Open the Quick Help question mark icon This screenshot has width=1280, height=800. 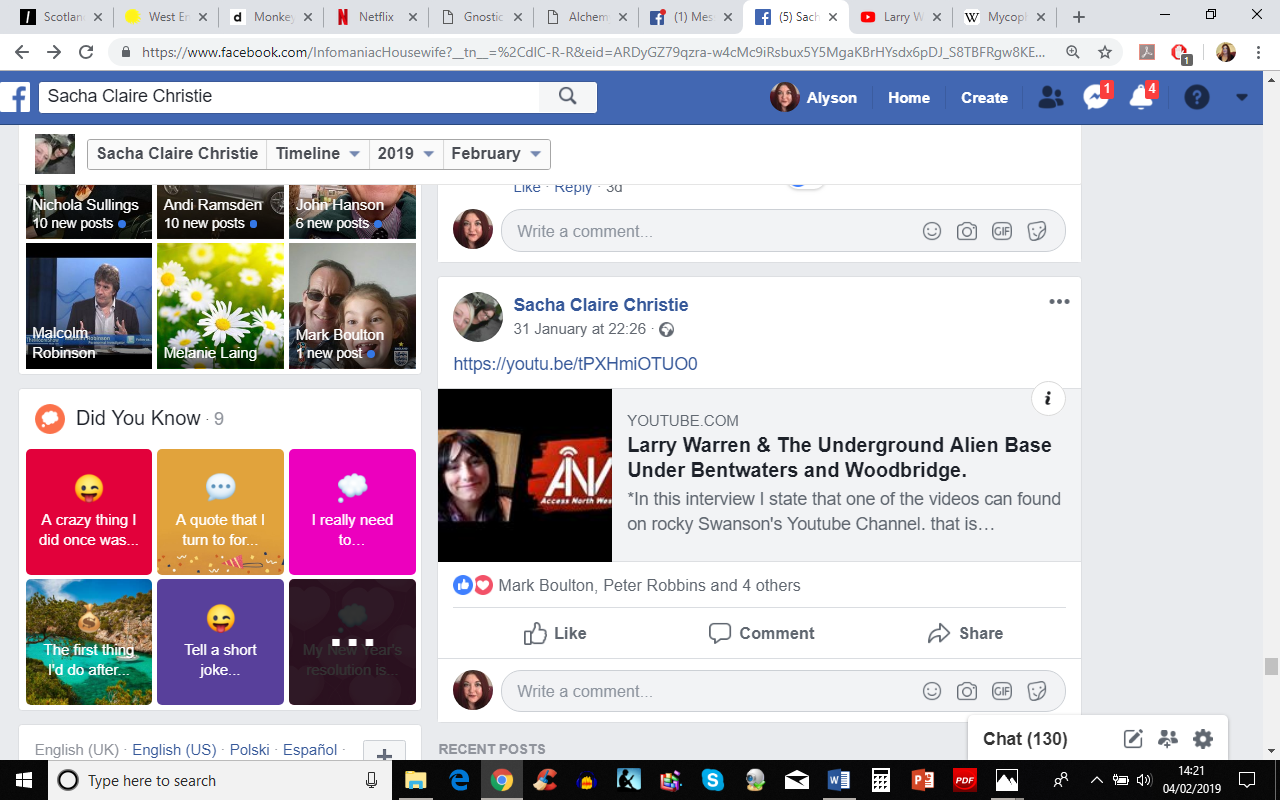pyautogui.click(x=1196, y=97)
